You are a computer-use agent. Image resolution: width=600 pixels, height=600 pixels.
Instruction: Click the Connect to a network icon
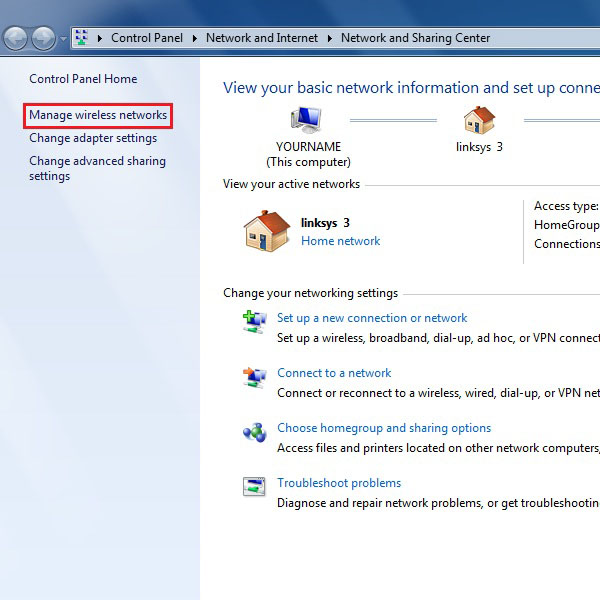(254, 377)
